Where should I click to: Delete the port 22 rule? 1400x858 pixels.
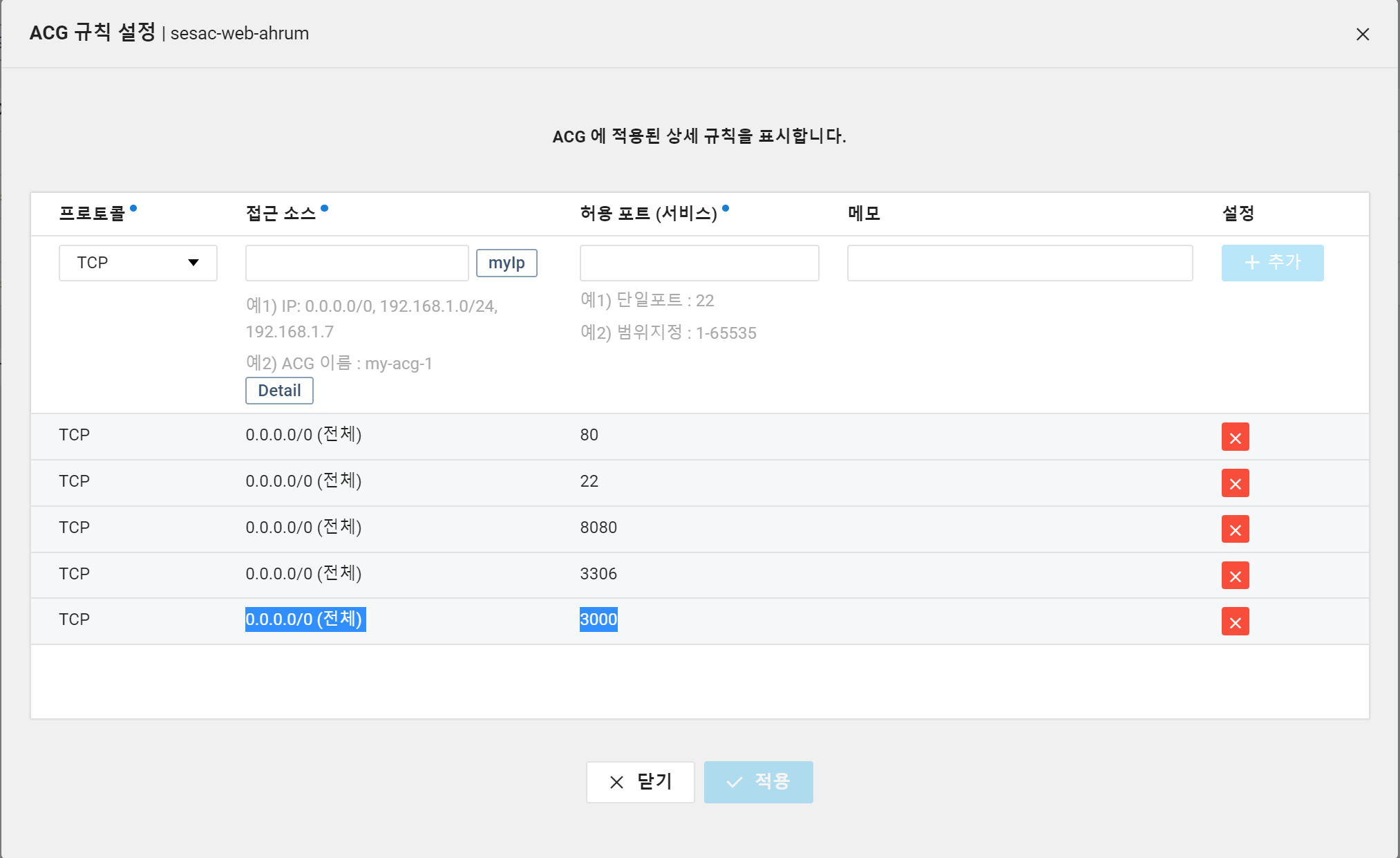pos(1235,483)
